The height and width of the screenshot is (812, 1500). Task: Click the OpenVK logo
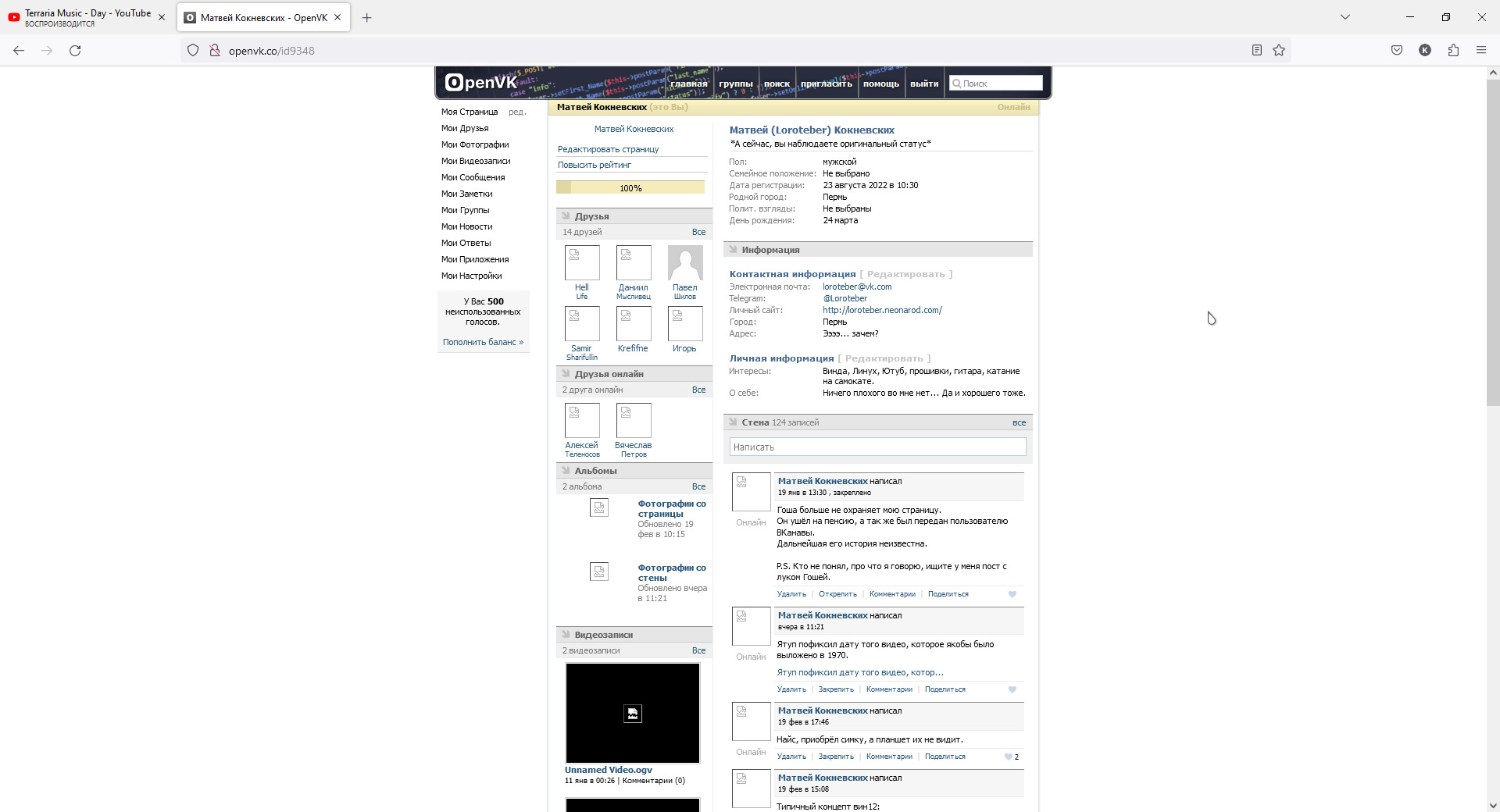point(480,82)
